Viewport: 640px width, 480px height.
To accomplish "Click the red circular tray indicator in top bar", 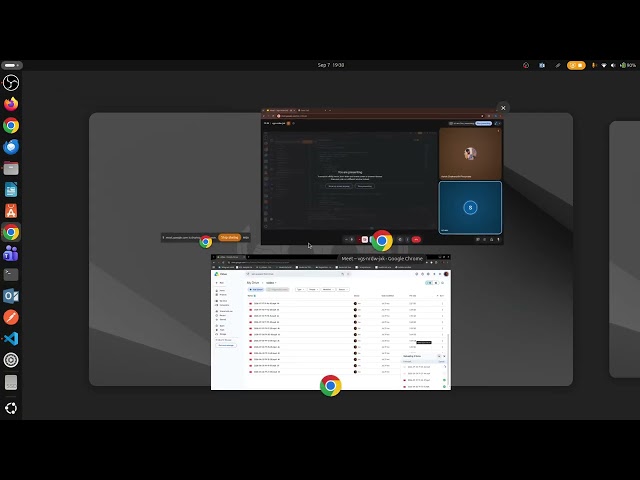I will pos(526,65).
